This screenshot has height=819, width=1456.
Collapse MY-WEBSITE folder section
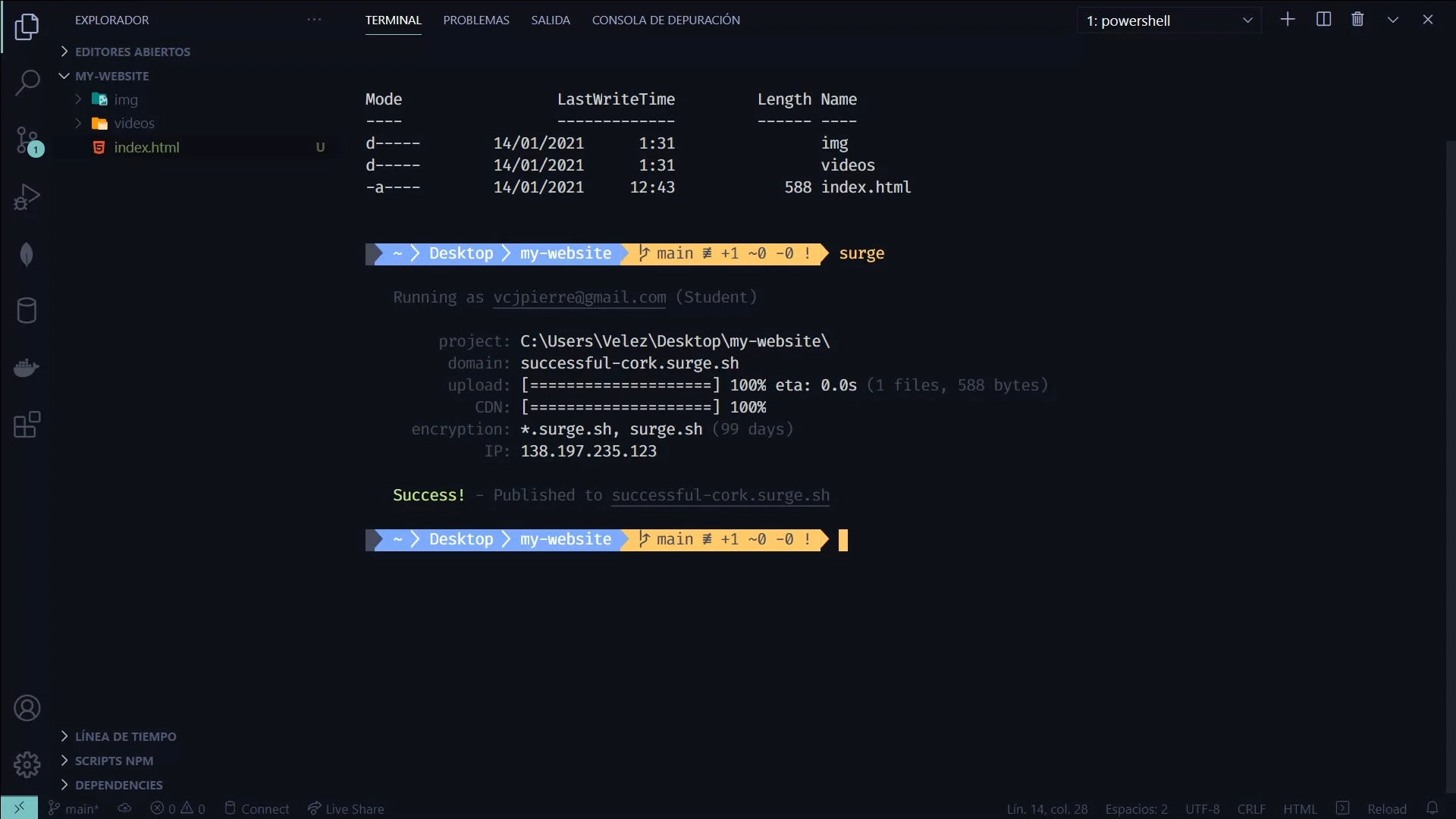click(105, 76)
